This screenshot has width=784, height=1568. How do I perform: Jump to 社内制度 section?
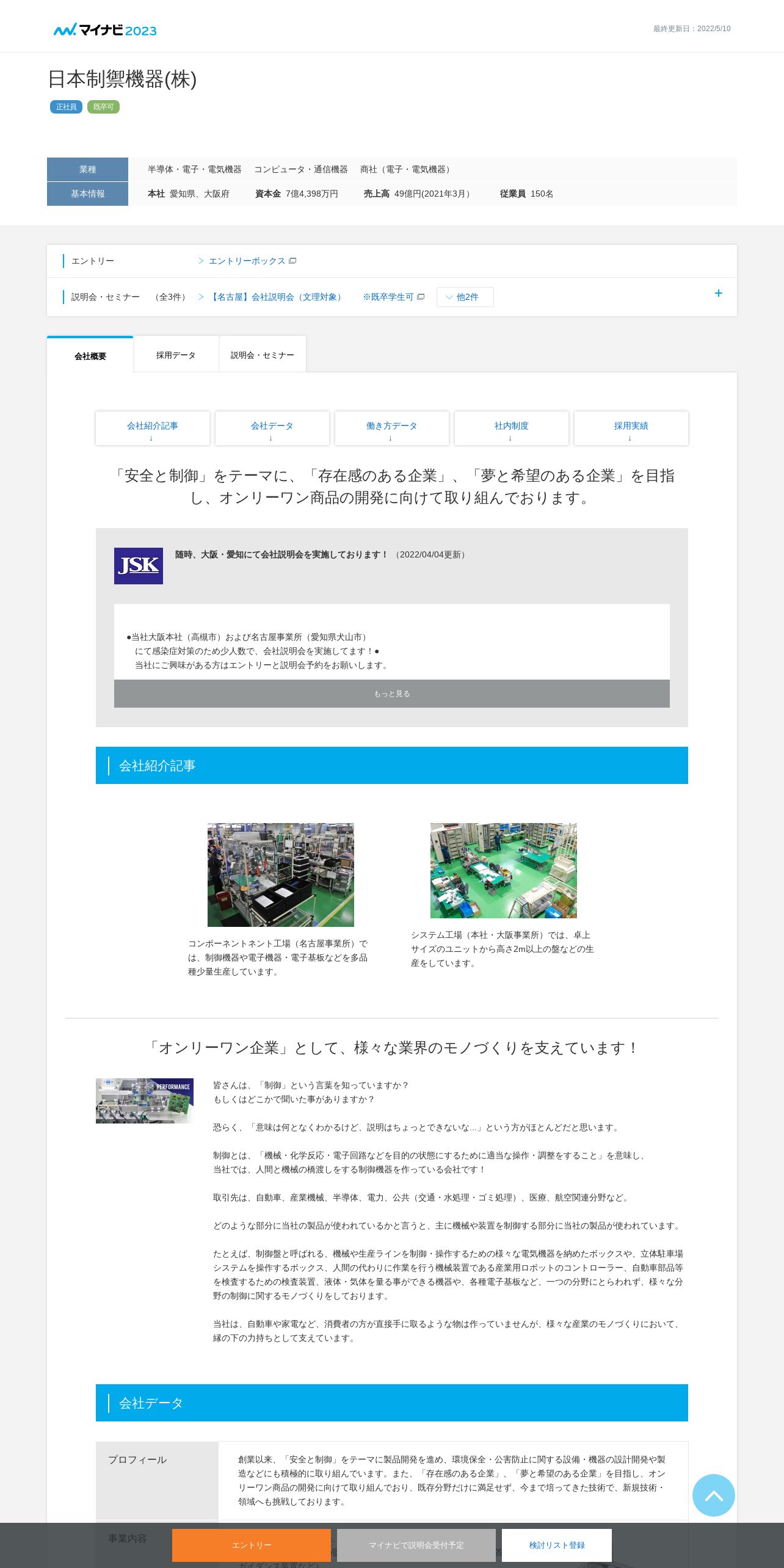(x=512, y=429)
